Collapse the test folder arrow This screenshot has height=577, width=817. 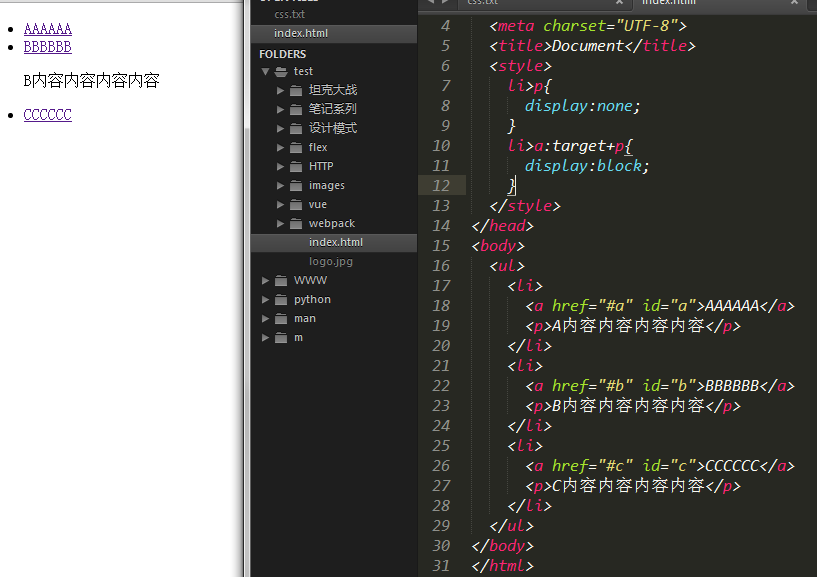tap(265, 71)
